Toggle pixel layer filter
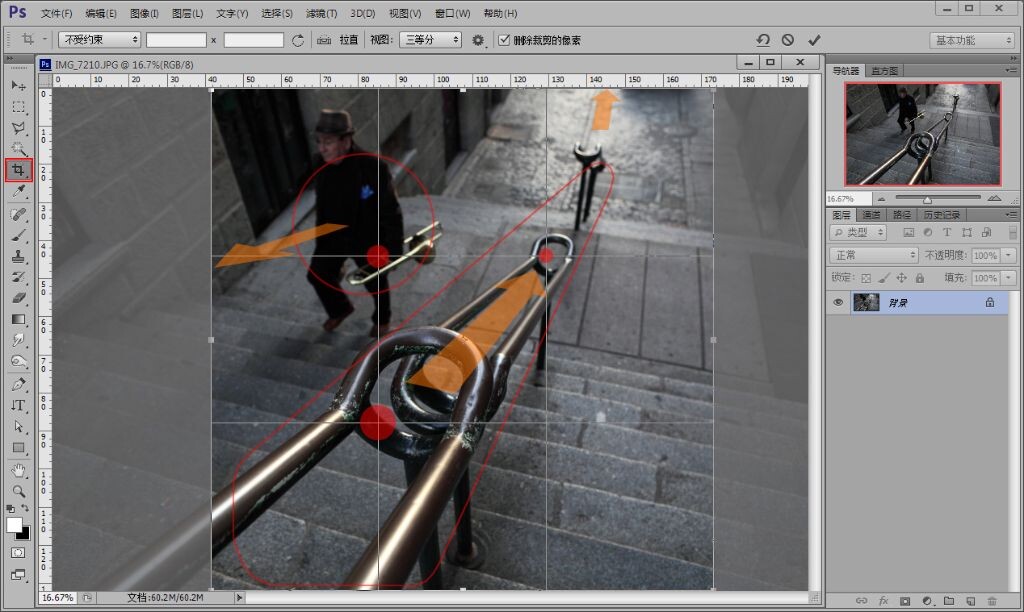1024x612 pixels. tap(908, 232)
